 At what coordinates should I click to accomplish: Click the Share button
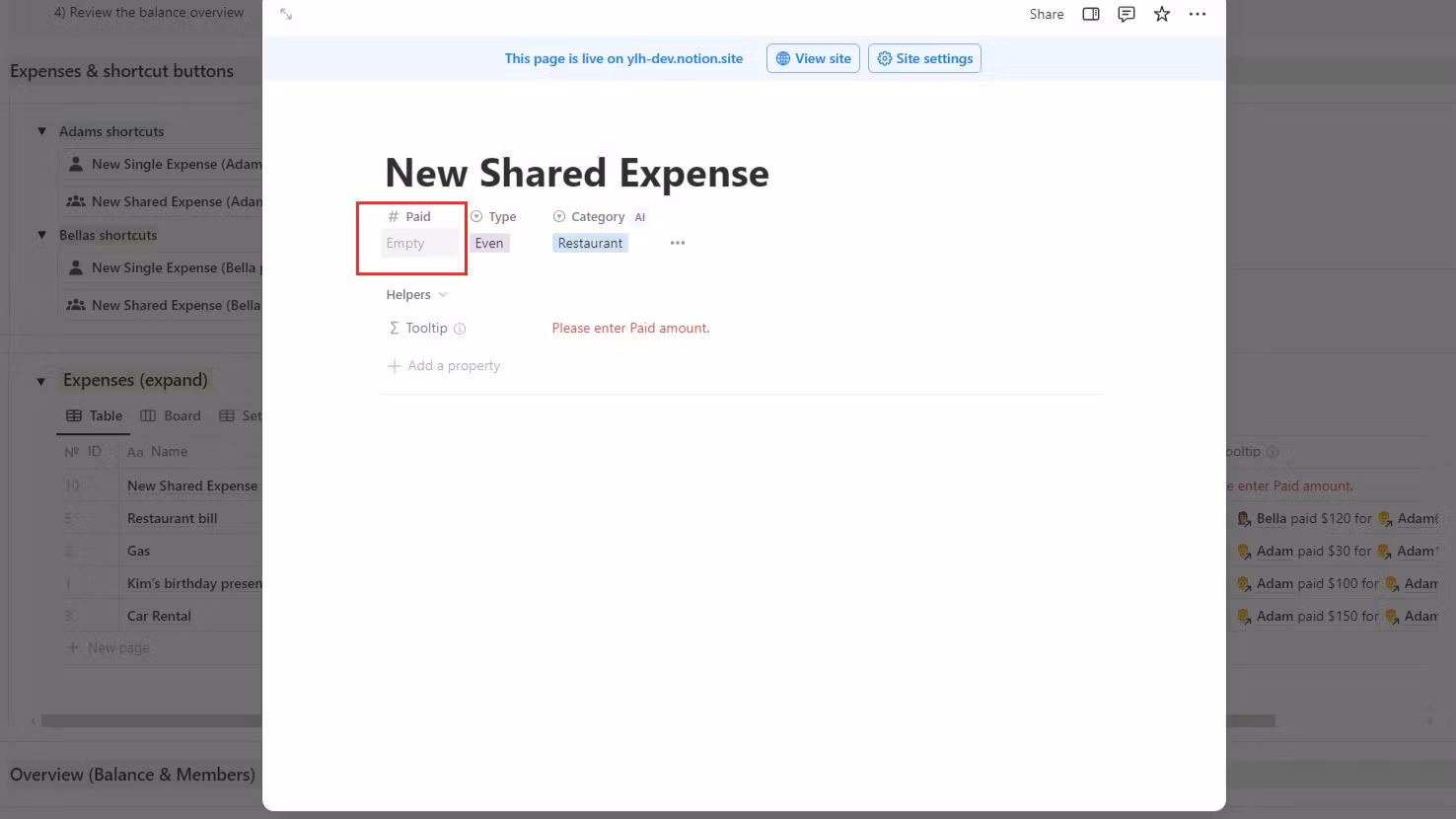1046,14
